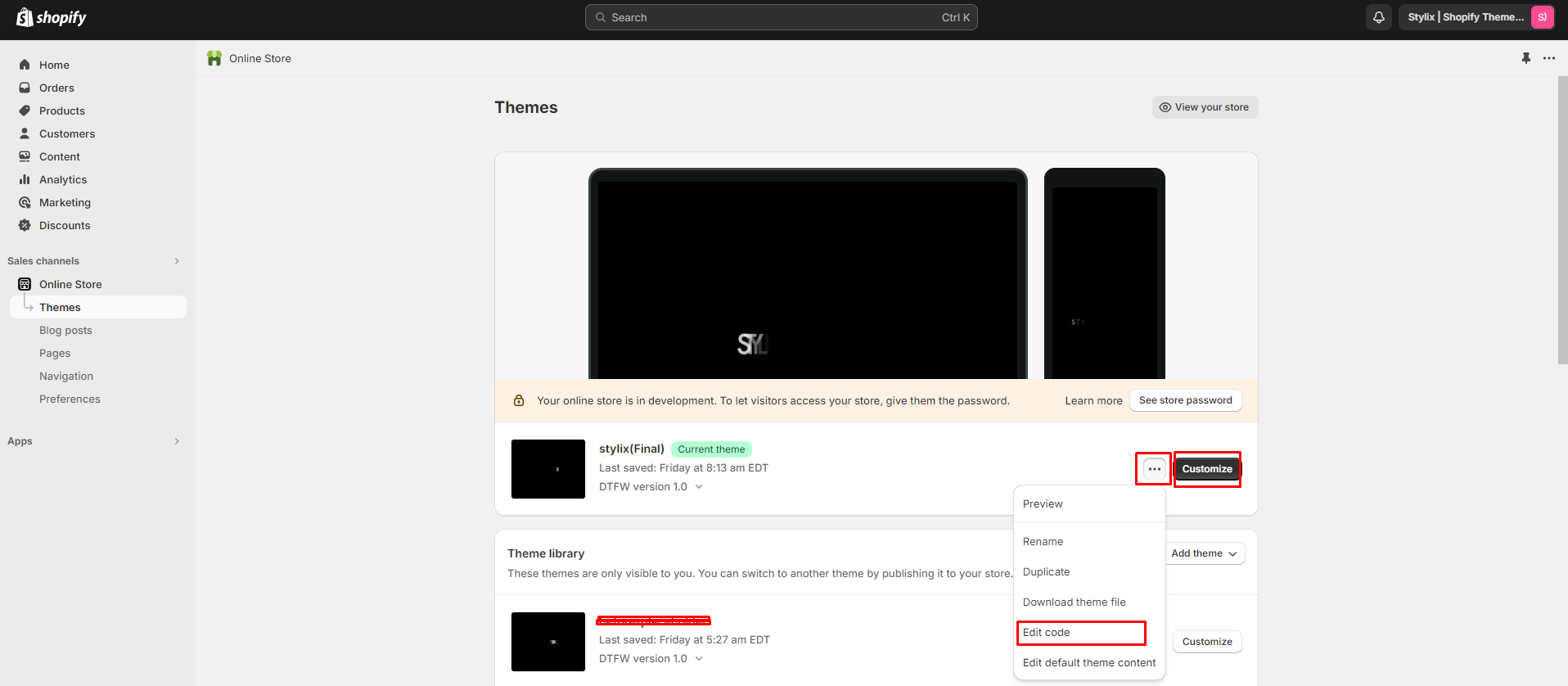Click the library theme thumbnail

pyautogui.click(x=548, y=642)
